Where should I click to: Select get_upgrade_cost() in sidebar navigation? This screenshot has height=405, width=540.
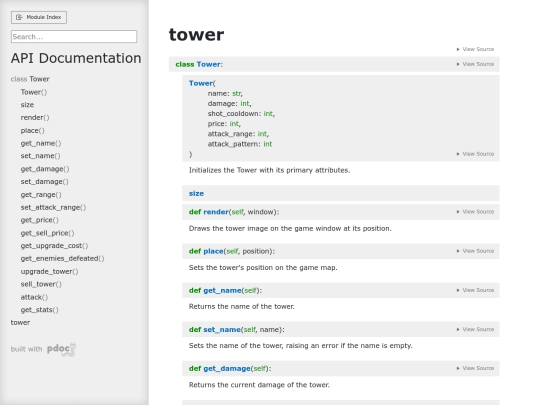tap(54, 246)
